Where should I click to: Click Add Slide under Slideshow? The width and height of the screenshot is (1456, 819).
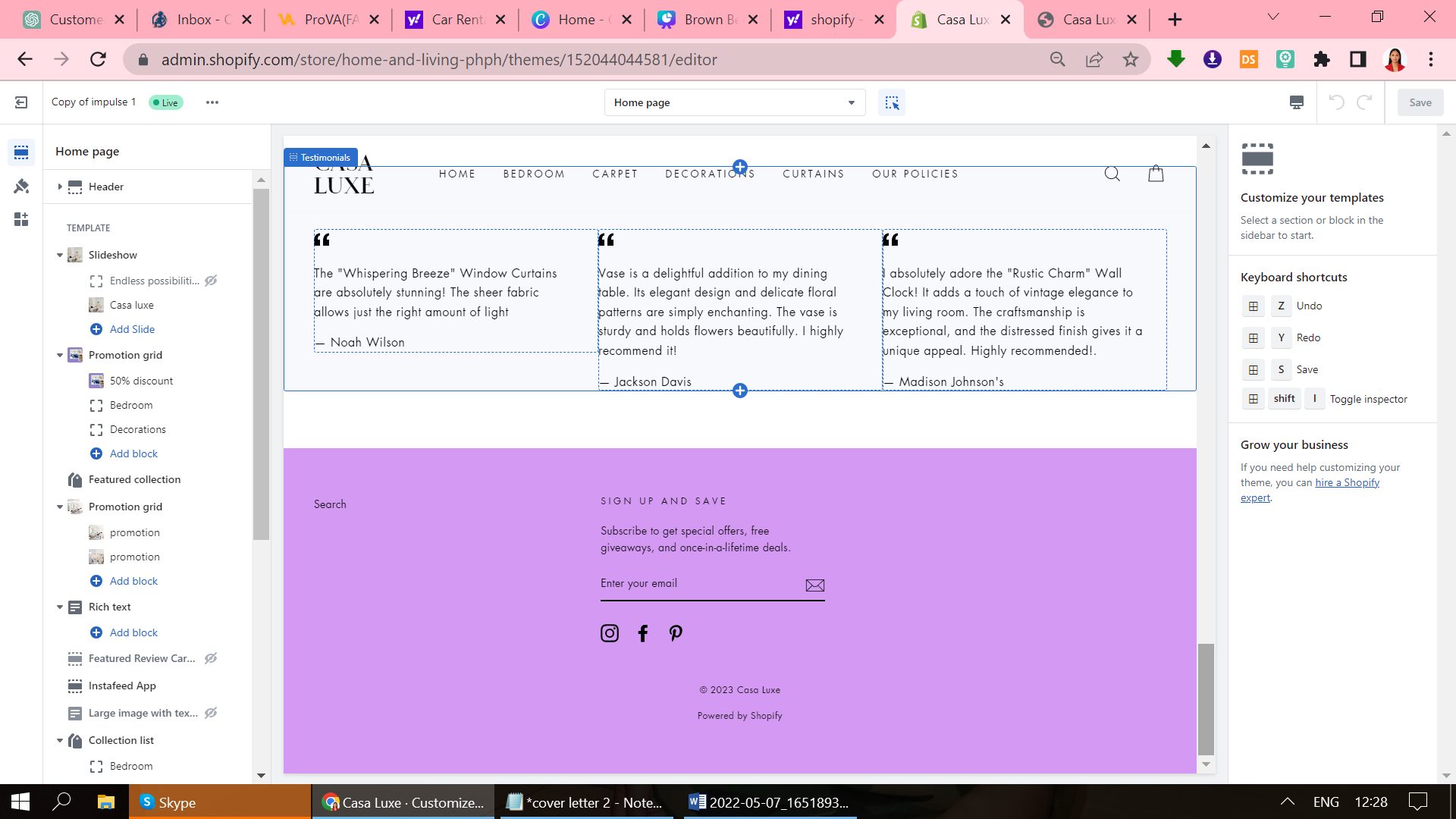click(132, 329)
